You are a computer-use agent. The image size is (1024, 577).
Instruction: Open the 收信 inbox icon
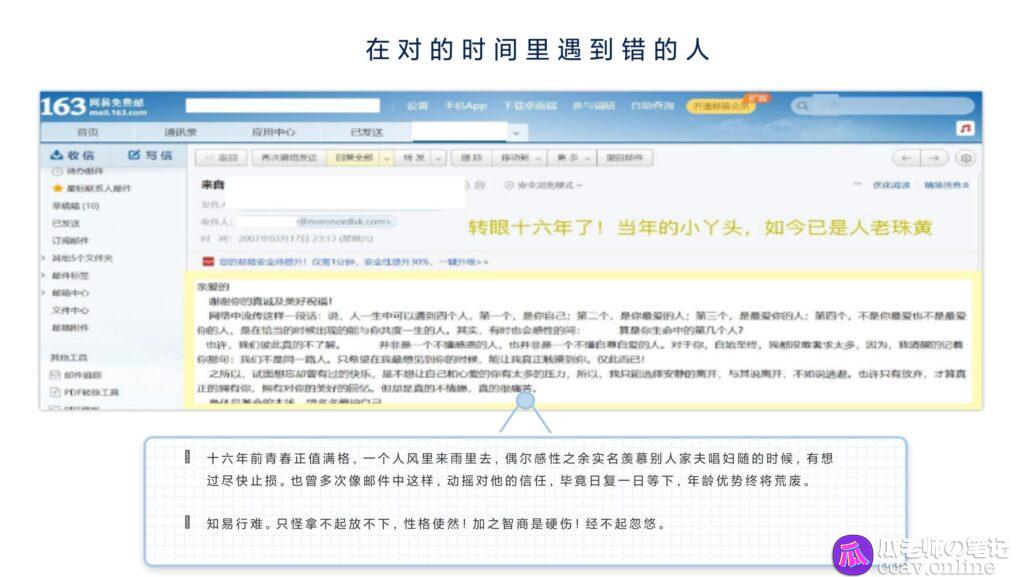[x=57, y=155]
